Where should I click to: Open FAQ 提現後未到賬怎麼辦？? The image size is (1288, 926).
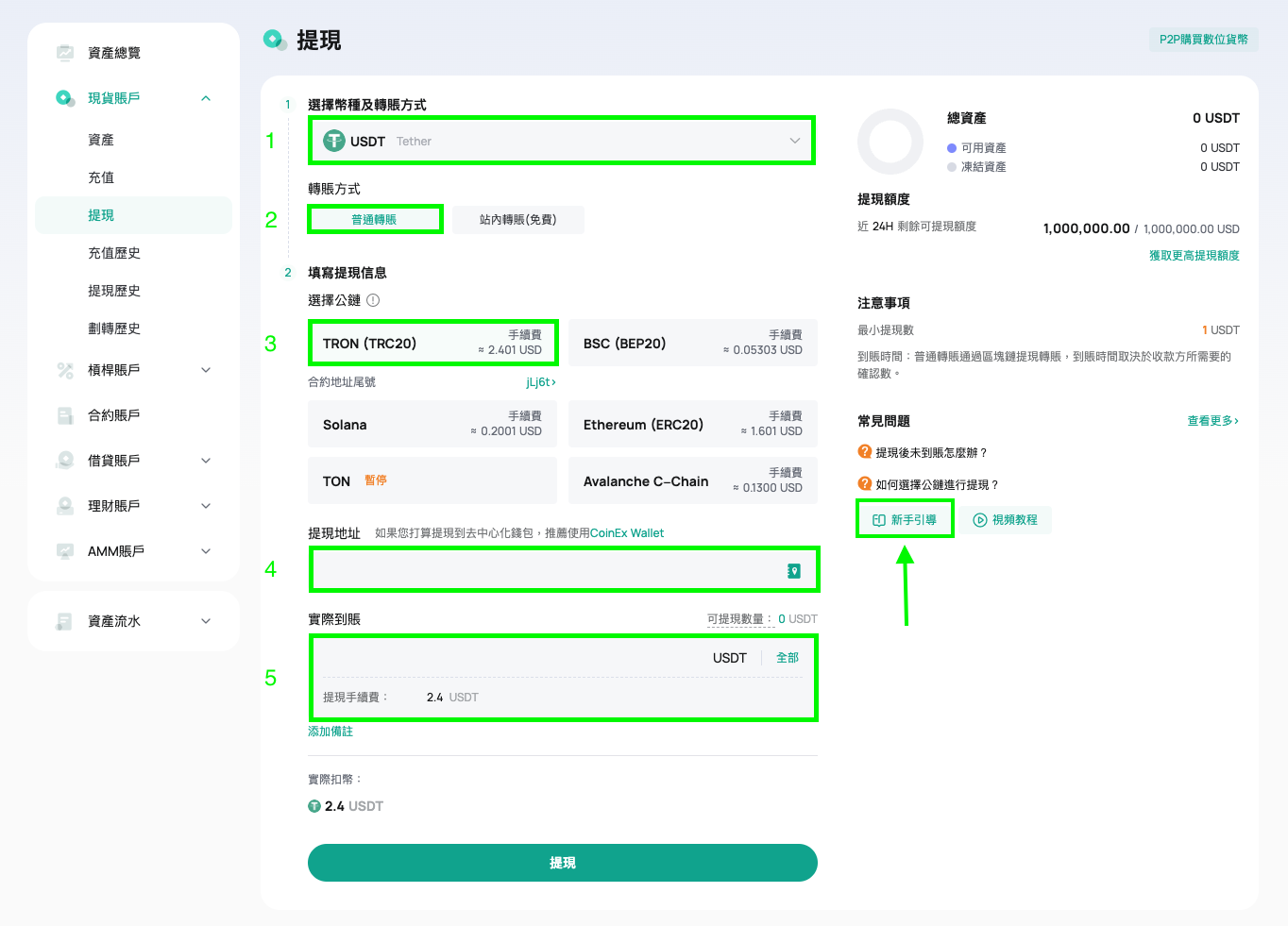(931, 453)
